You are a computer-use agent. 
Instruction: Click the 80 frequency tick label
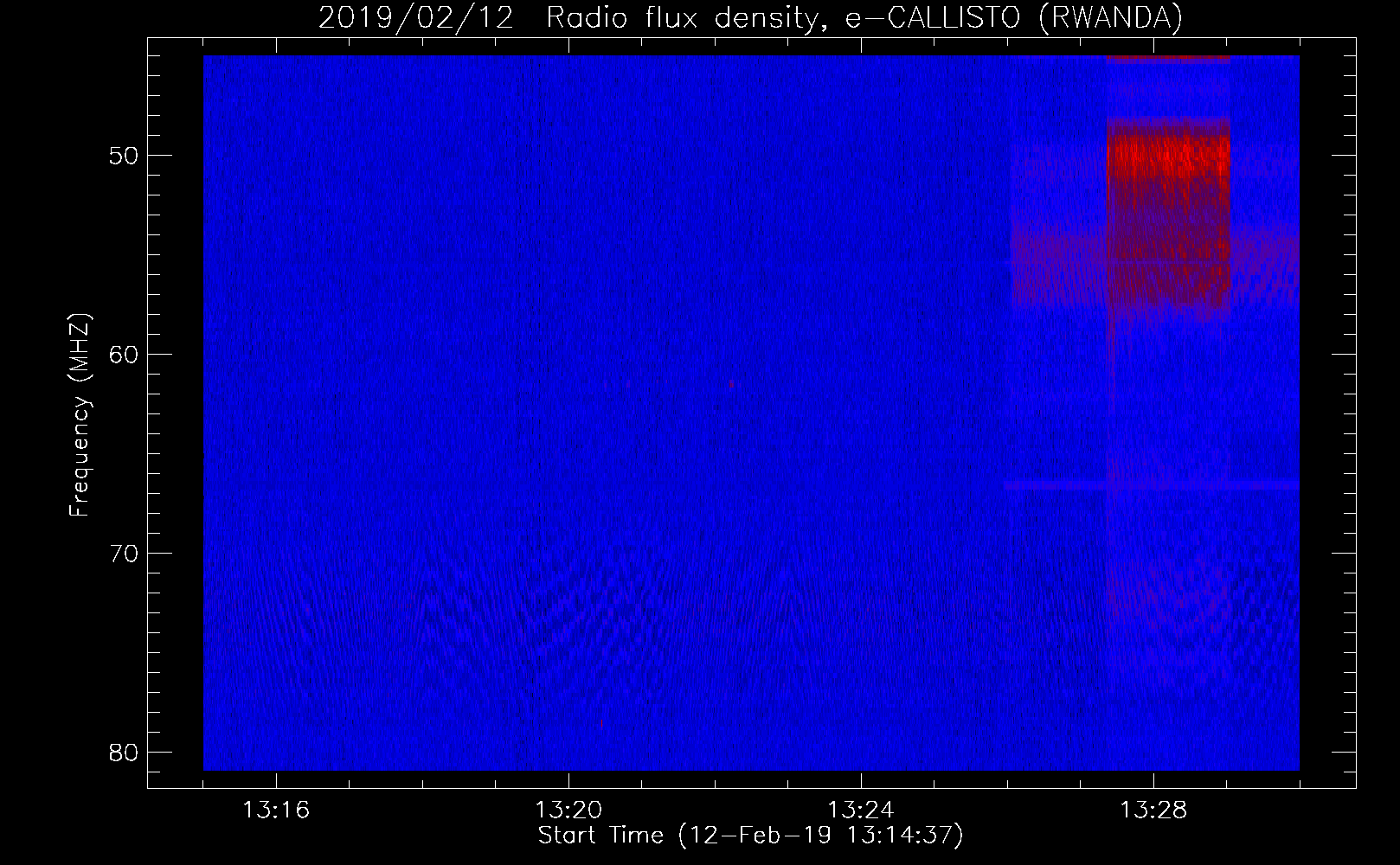click(x=124, y=753)
